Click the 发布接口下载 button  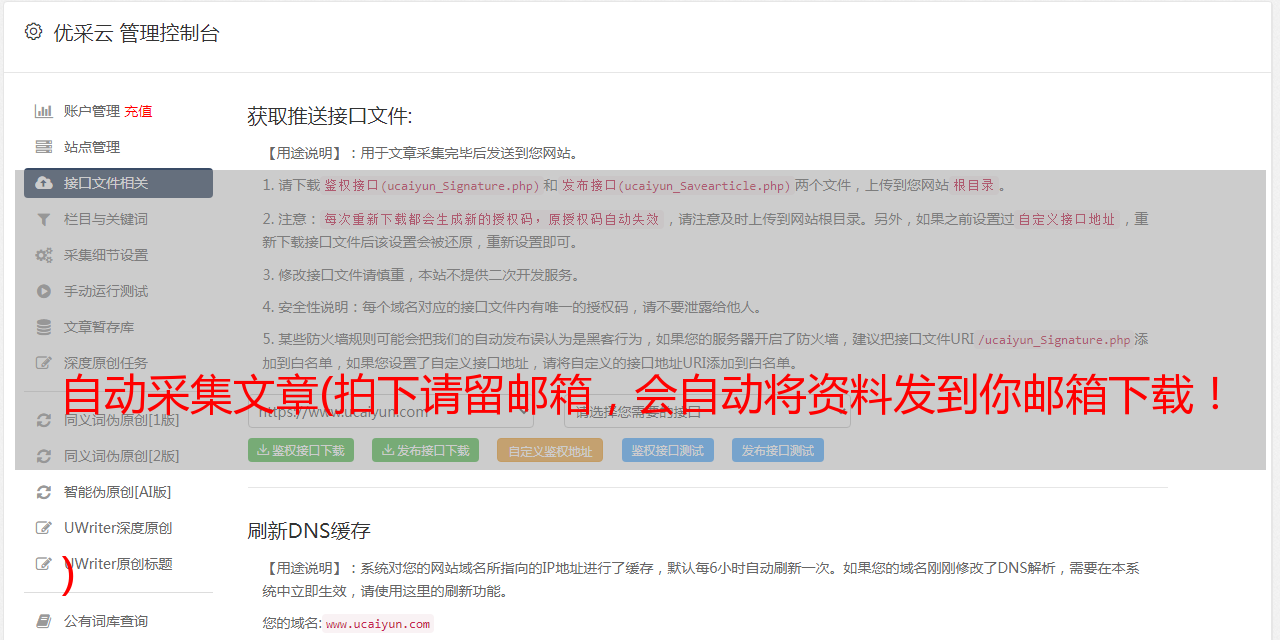pos(426,450)
